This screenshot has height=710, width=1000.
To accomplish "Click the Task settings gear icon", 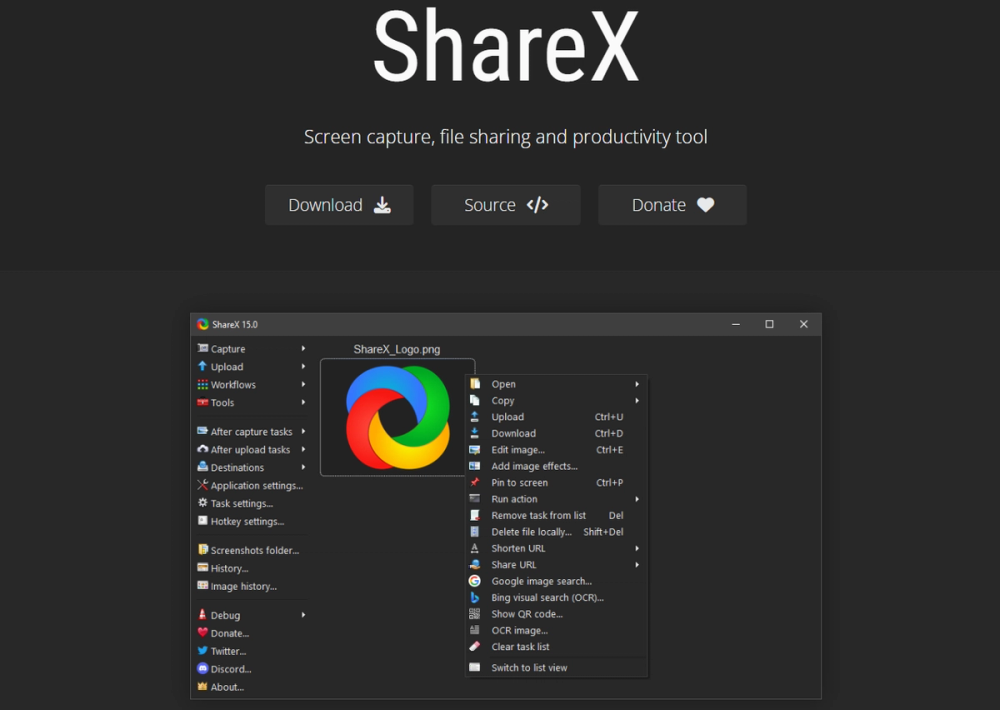I will (203, 503).
